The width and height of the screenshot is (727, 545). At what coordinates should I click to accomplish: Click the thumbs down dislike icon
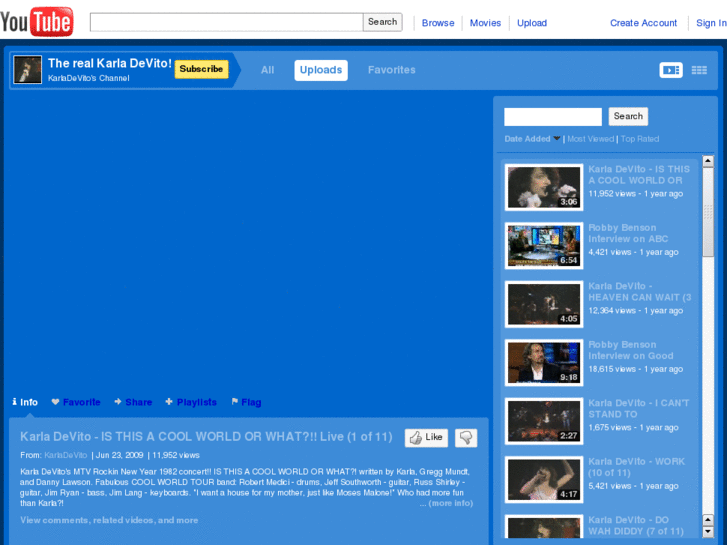pyautogui.click(x=466, y=437)
